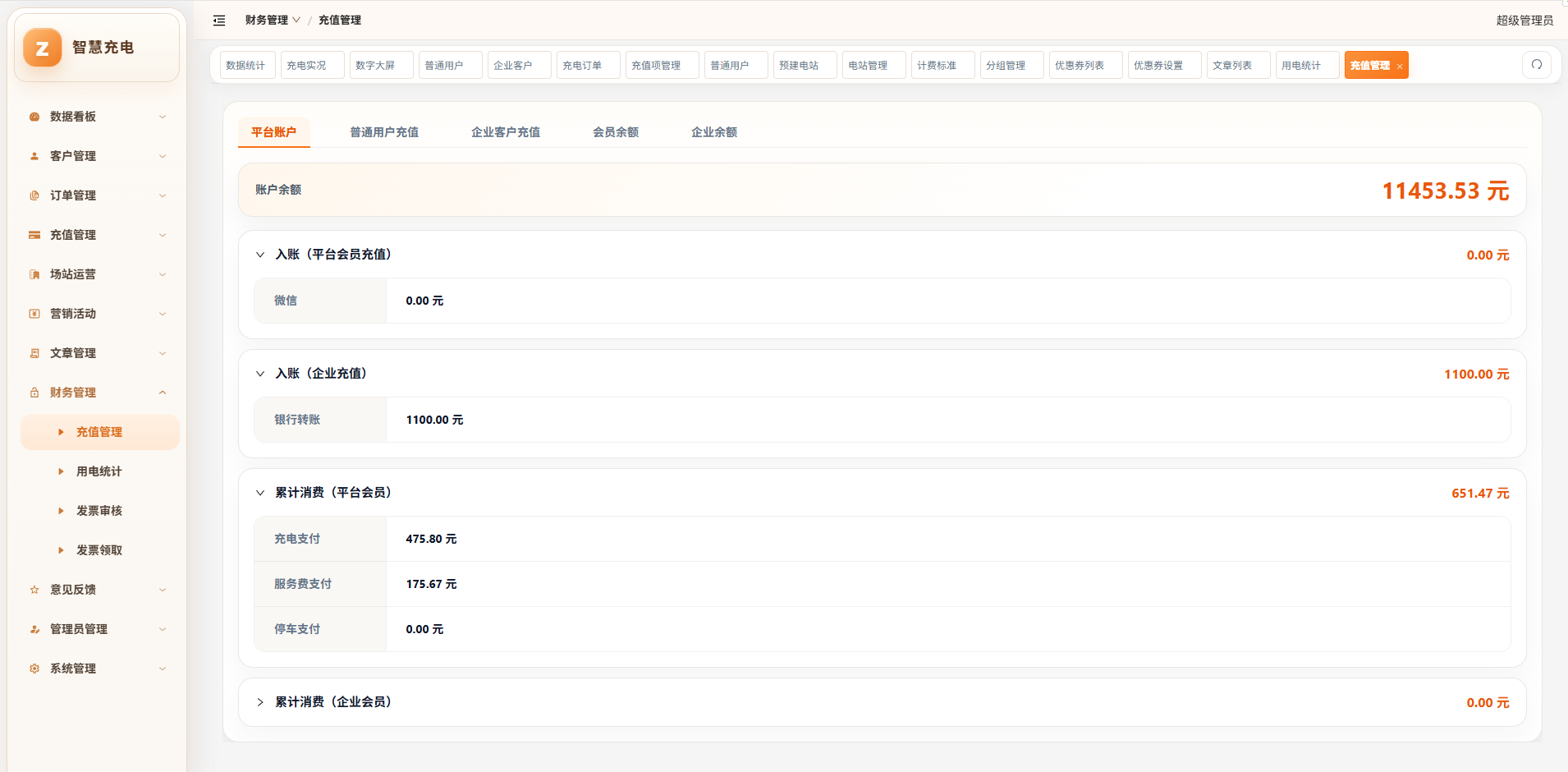
Task: Click the 系统管理 gear icon
Action: point(34,669)
